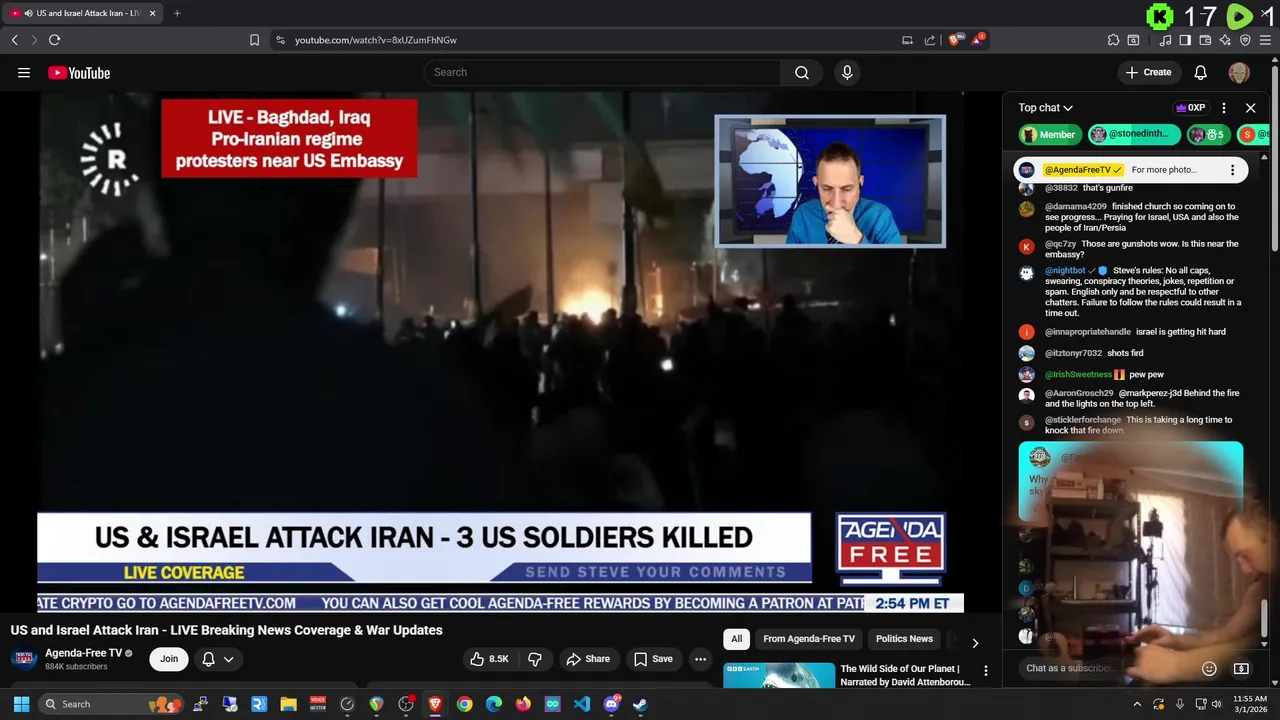This screenshot has height=720, width=1280.
Task: Open the YouTube guide hamburger menu
Action: [24, 72]
